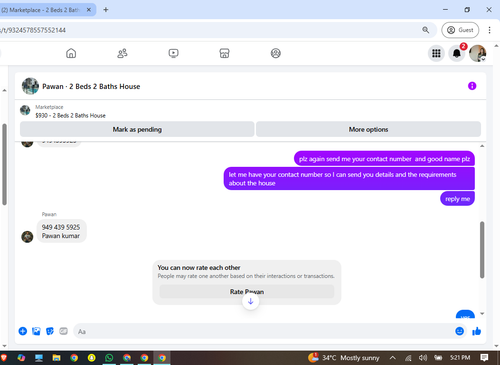Viewport: 500px width, 365px height.
Task: Open WhatsApp from taskbar
Action: pos(109,358)
